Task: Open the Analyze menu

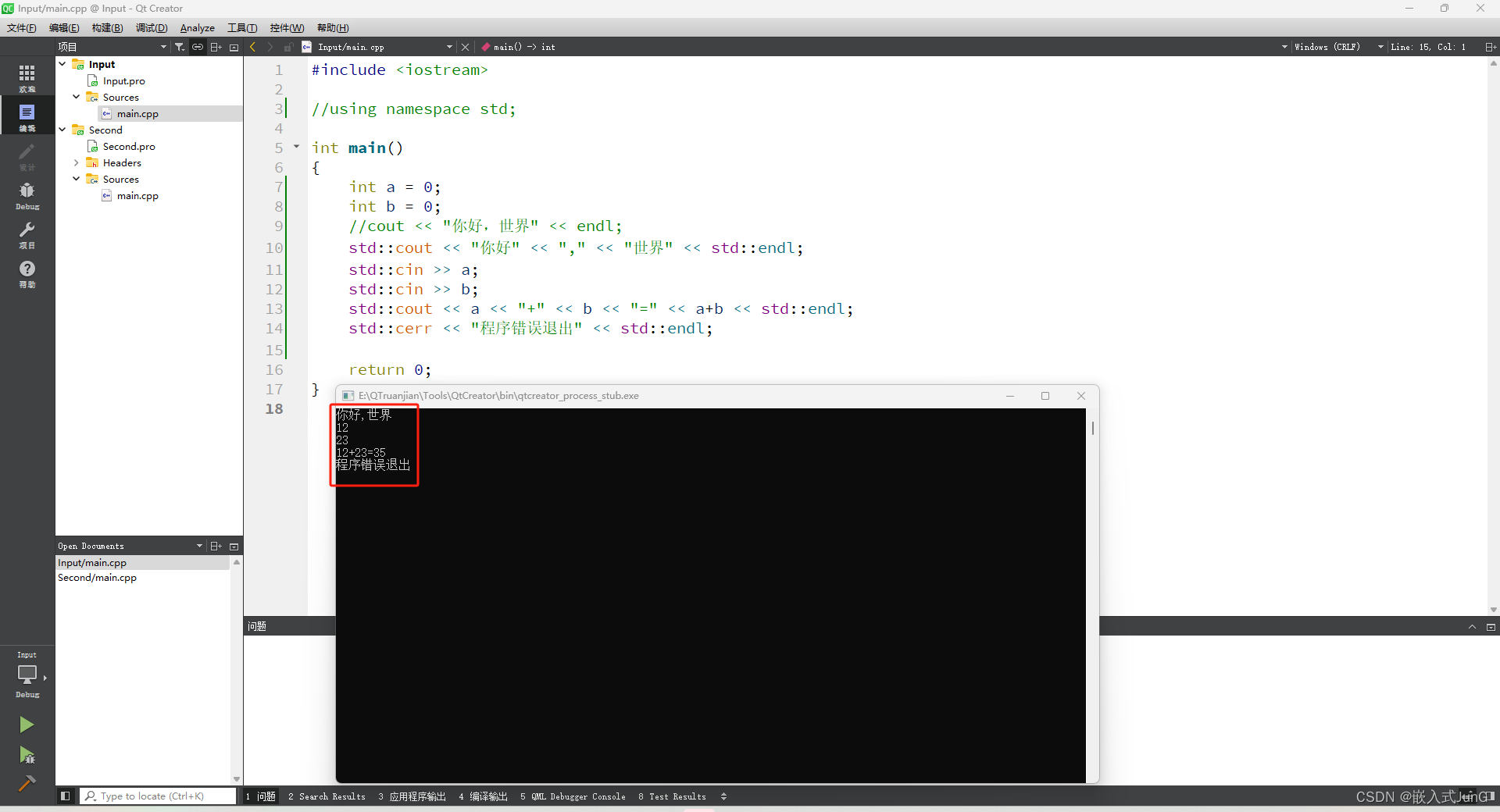Action: point(197,27)
